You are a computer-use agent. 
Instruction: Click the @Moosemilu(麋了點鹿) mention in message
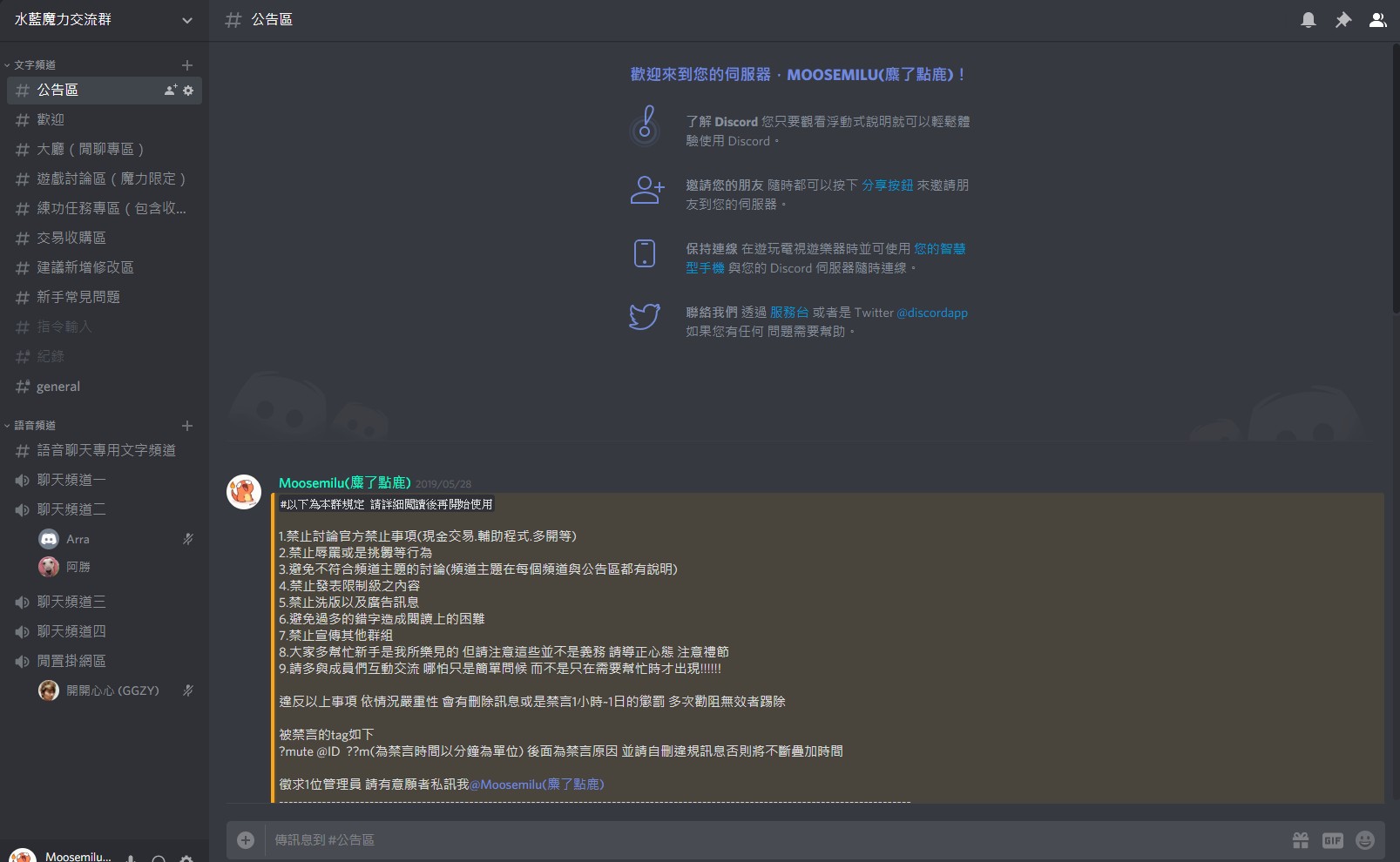(x=537, y=785)
